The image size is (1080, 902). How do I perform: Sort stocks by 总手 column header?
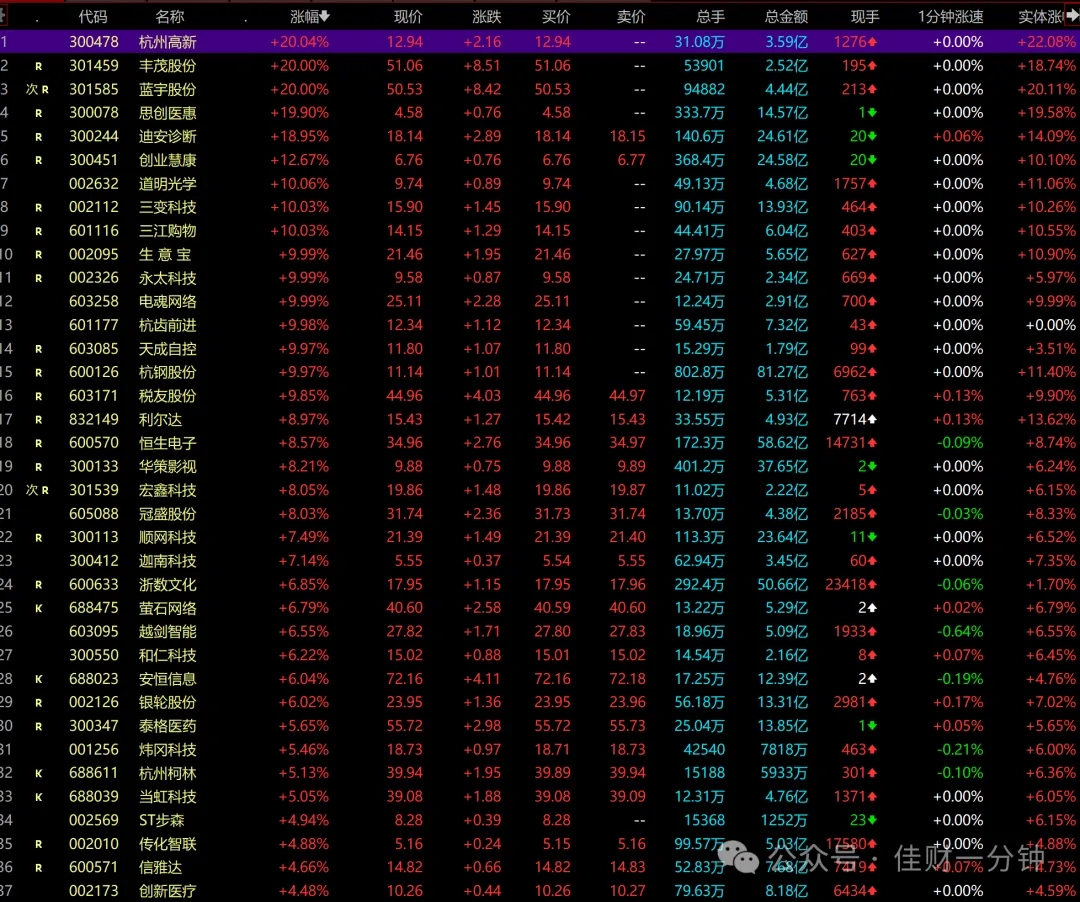[x=710, y=17]
